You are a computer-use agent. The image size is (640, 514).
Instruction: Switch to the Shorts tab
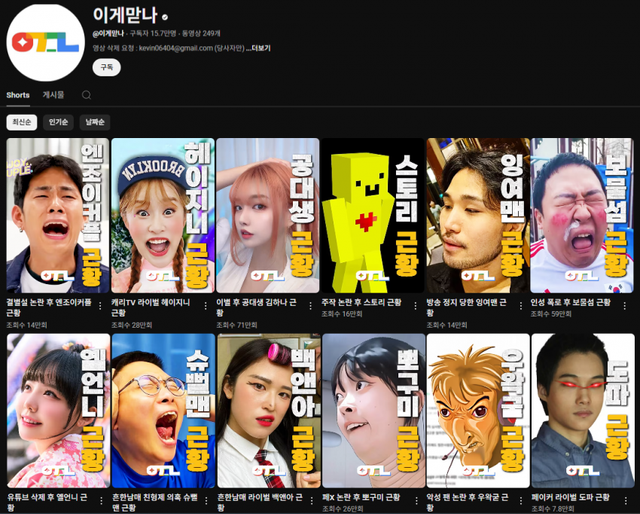tap(18, 95)
